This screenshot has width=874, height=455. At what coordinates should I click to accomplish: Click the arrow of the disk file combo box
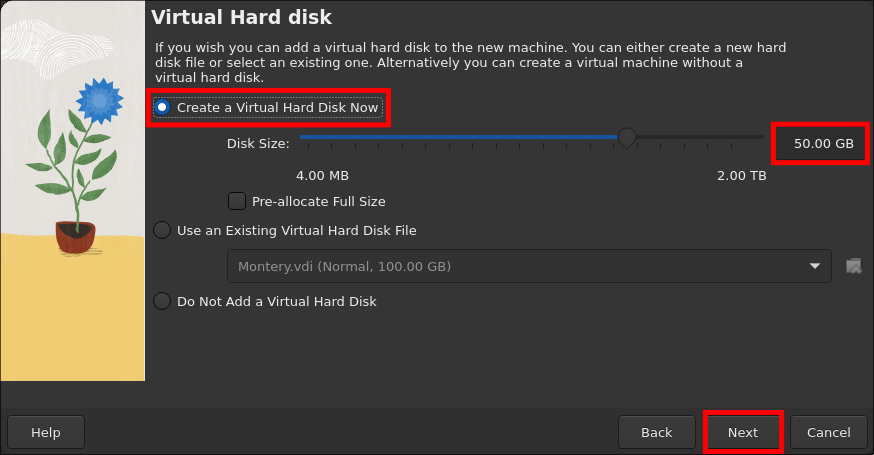[x=814, y=266]
